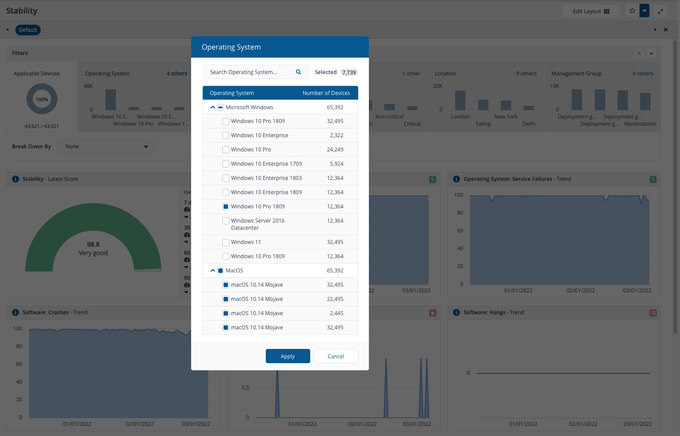Click info icon beside Software Crashes Trend
Image resolution: width=680 pixels, height=436 pixels.
coord(16,313)
